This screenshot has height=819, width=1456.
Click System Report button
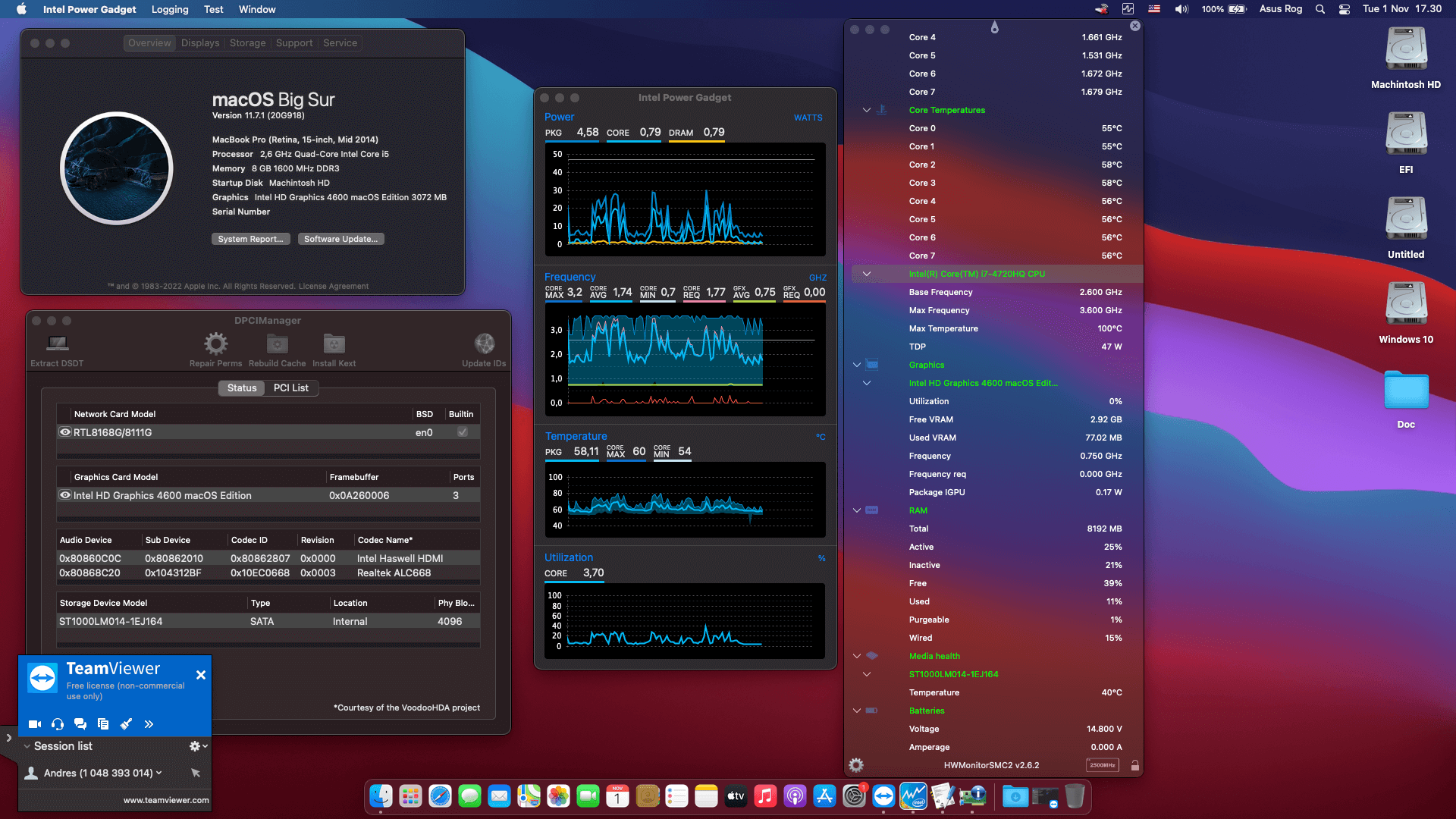[x=250, y=239]
